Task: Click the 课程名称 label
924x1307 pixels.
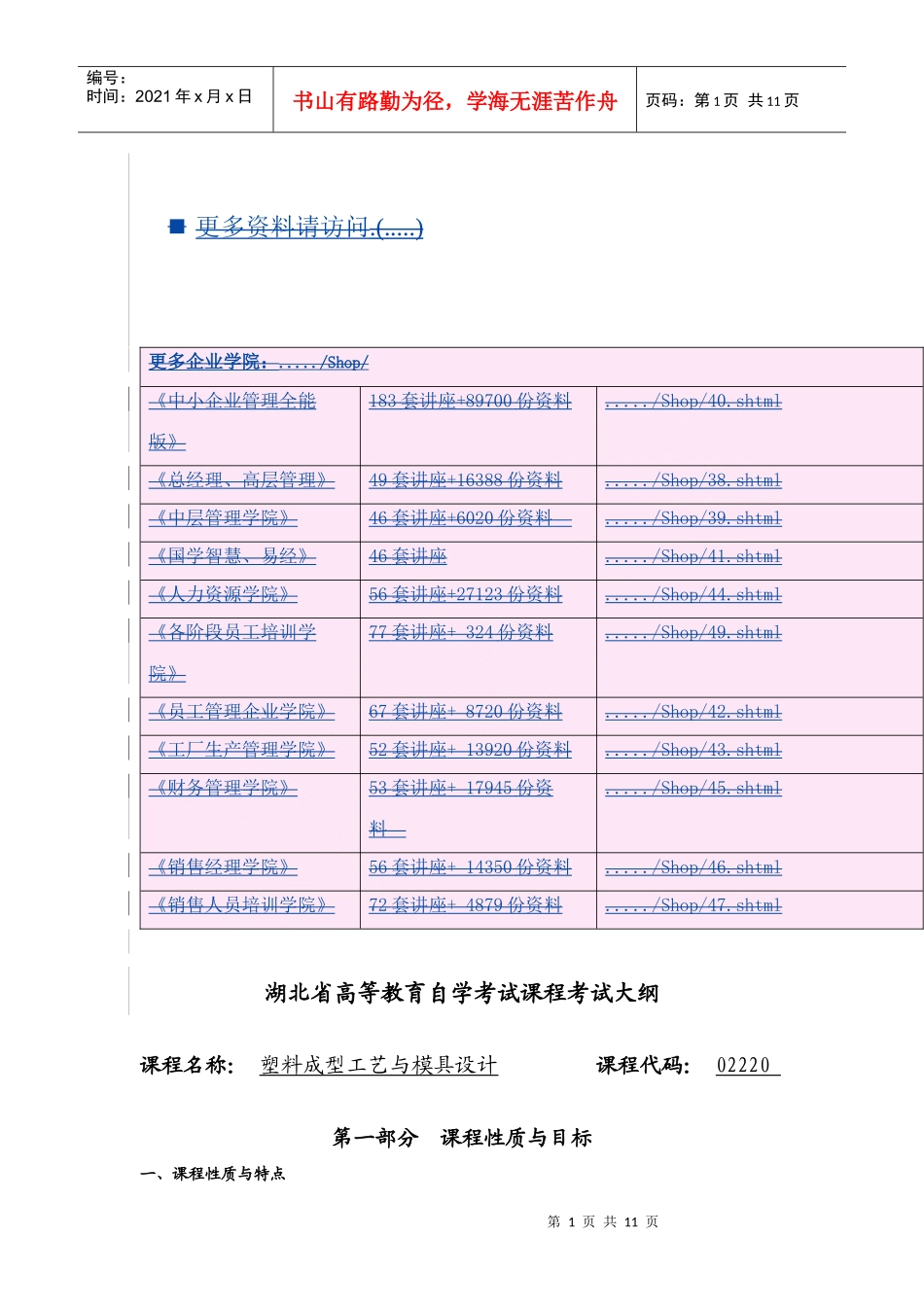Action: 188,1065
